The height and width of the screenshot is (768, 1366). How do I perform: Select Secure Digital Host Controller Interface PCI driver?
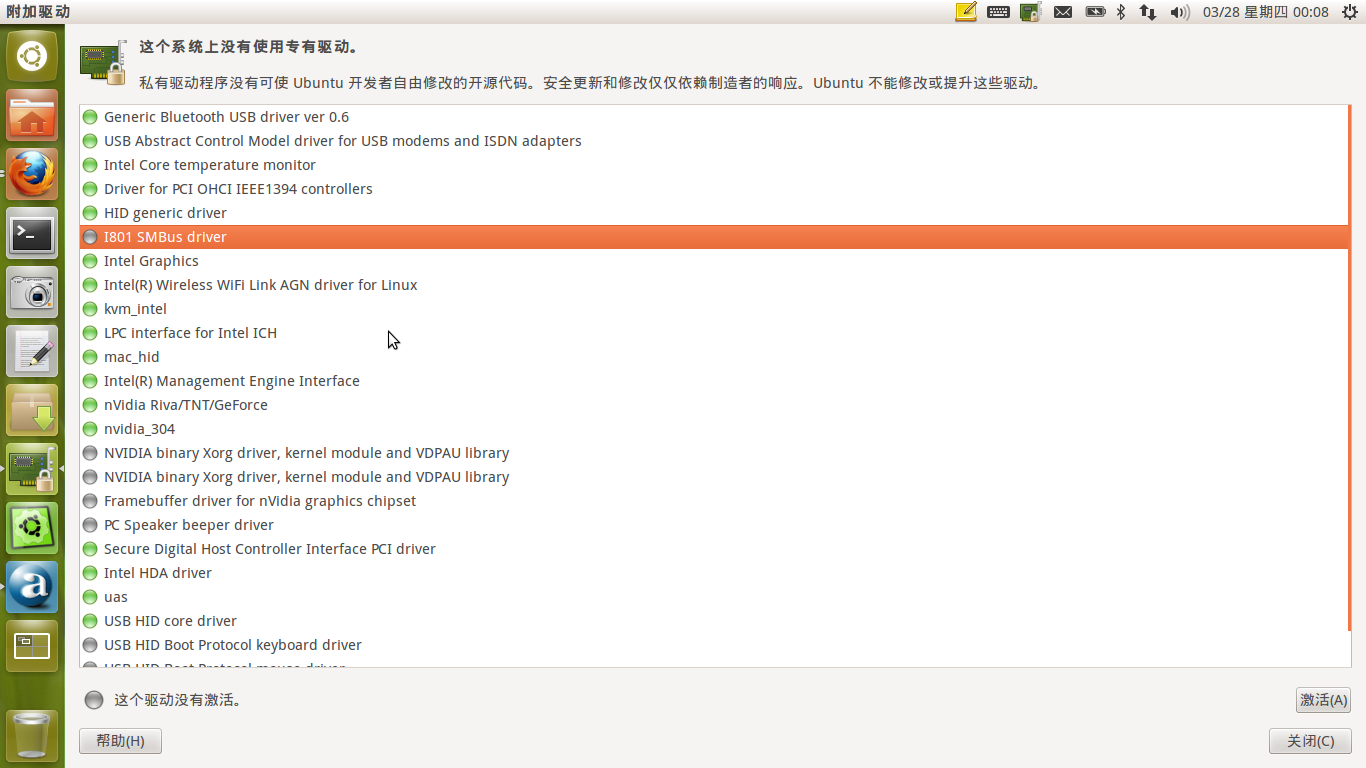[x=714, y=549]
